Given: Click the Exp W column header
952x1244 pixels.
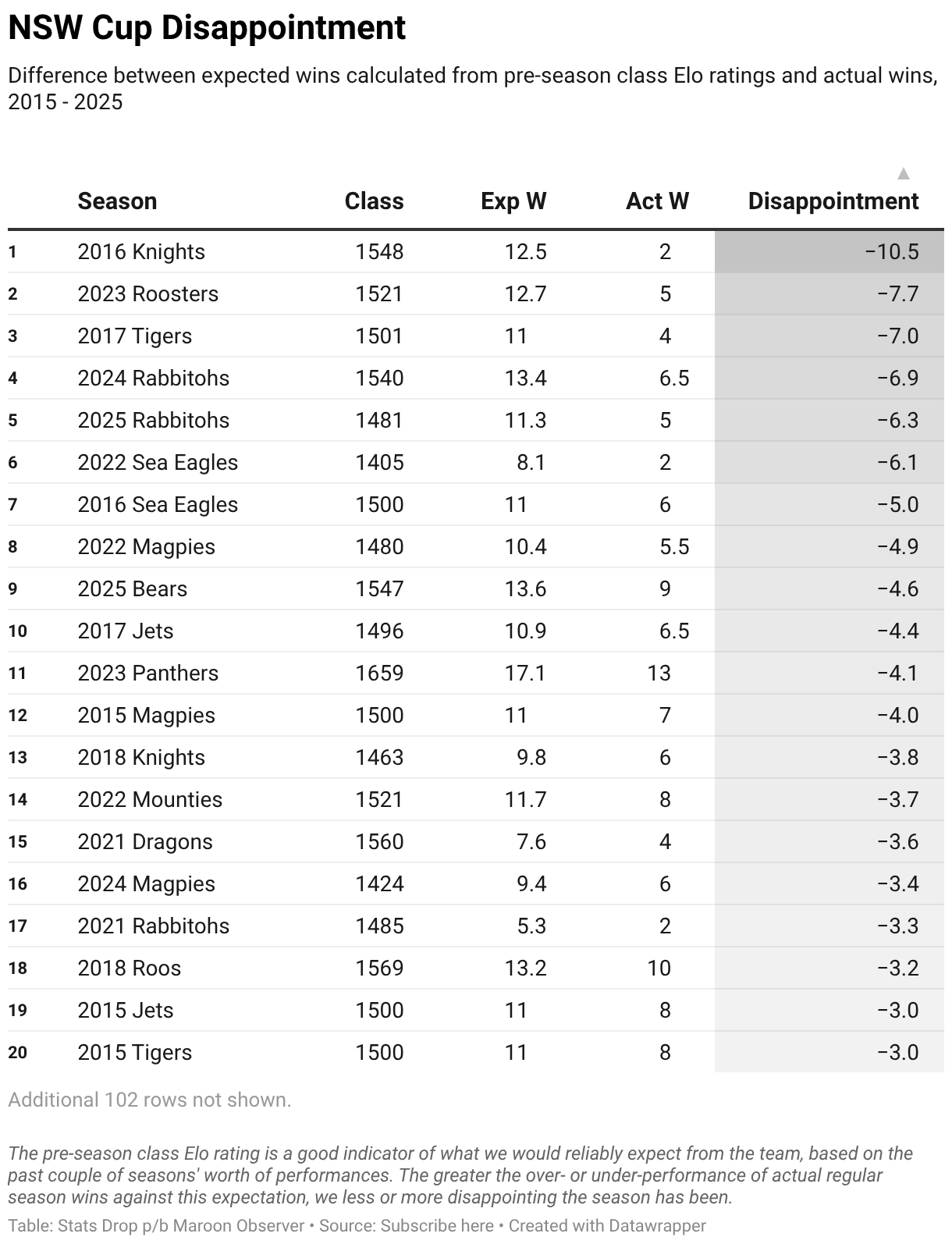Looking at the screenshot, I should click(513, 201).
